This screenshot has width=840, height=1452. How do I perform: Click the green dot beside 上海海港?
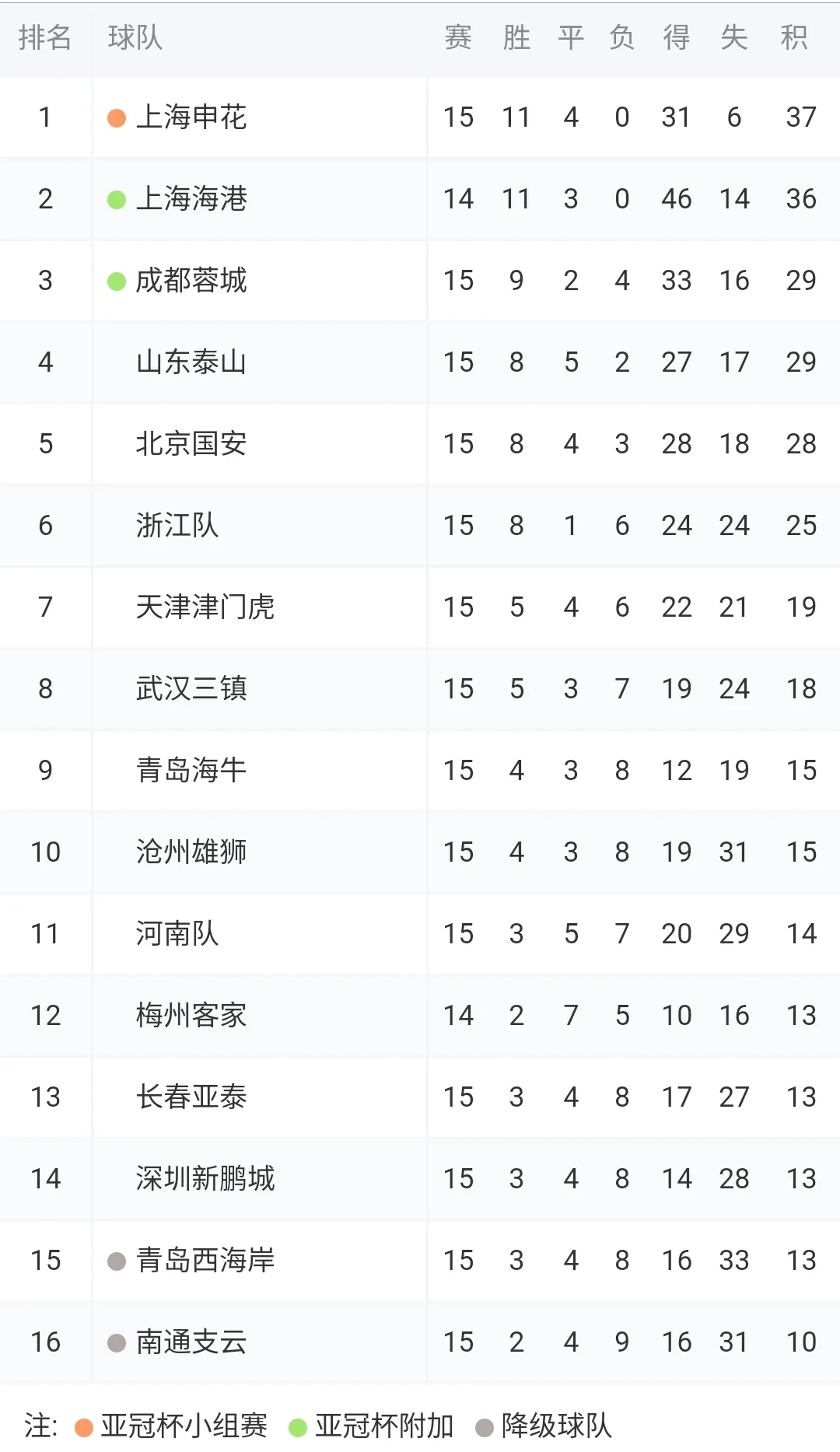click(117, 200)
